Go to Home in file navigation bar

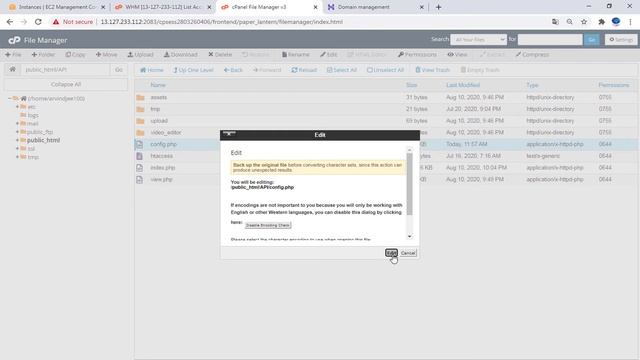click(x=151, y=70)
